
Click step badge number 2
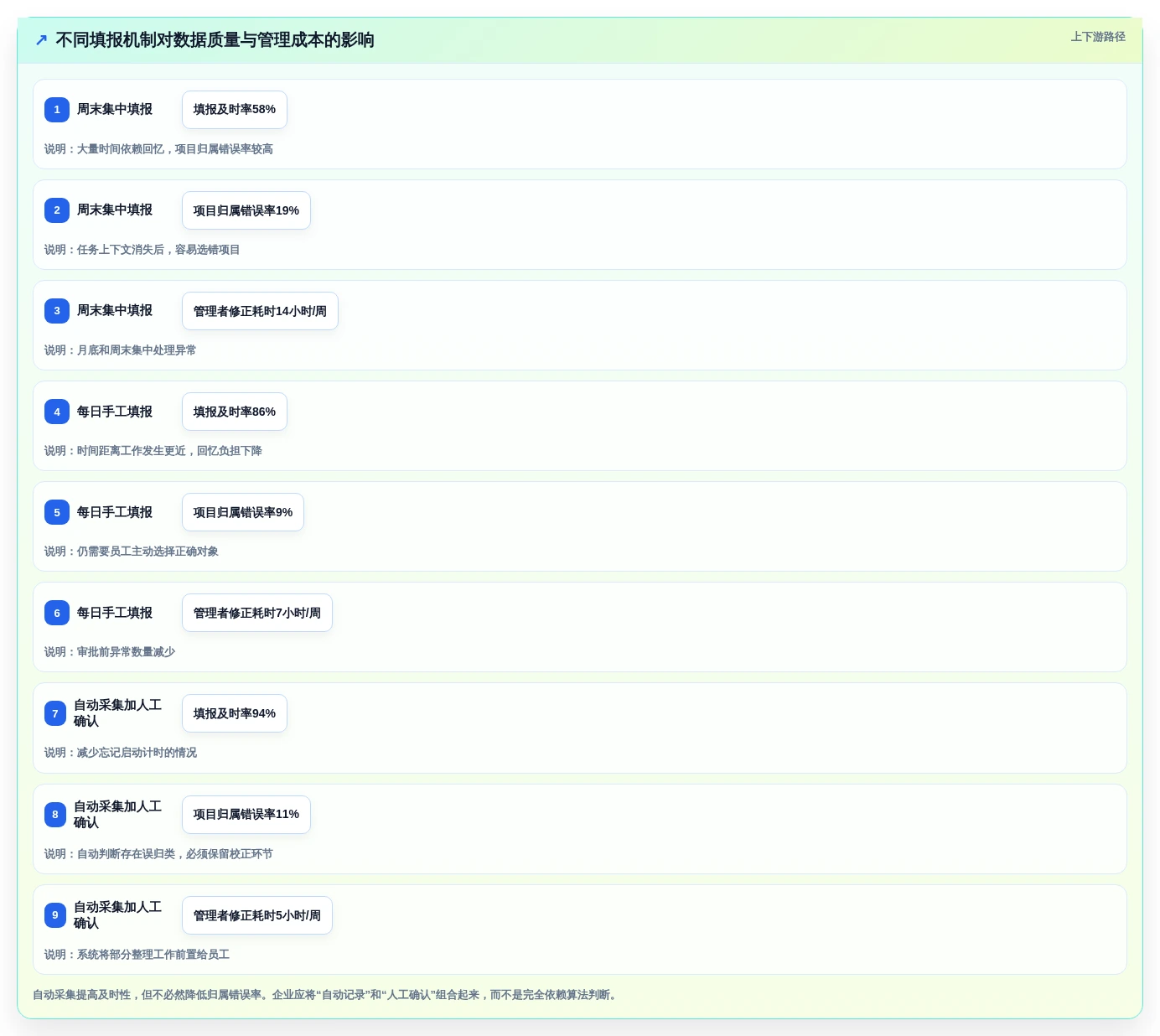[x=57, y=210]
